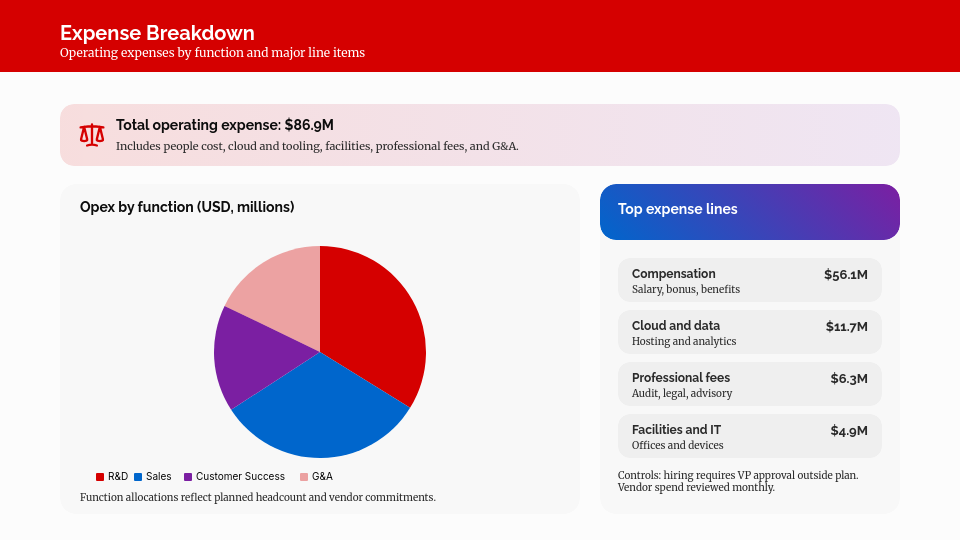960x540 pixels.
Task: Select the blue Sales pie slice
Action: pos(320,410)
